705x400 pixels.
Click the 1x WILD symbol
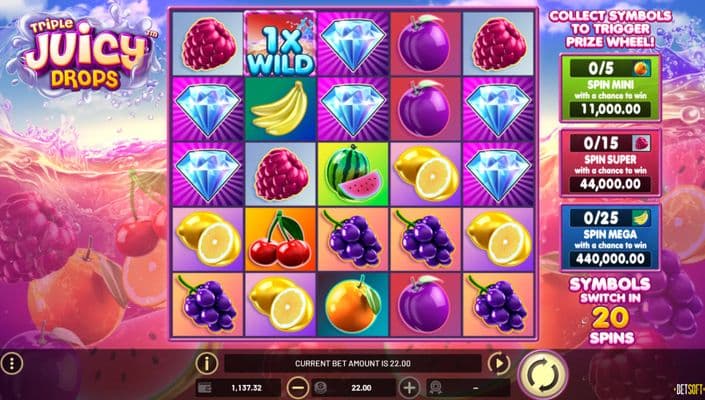click(x=281, y=44)
